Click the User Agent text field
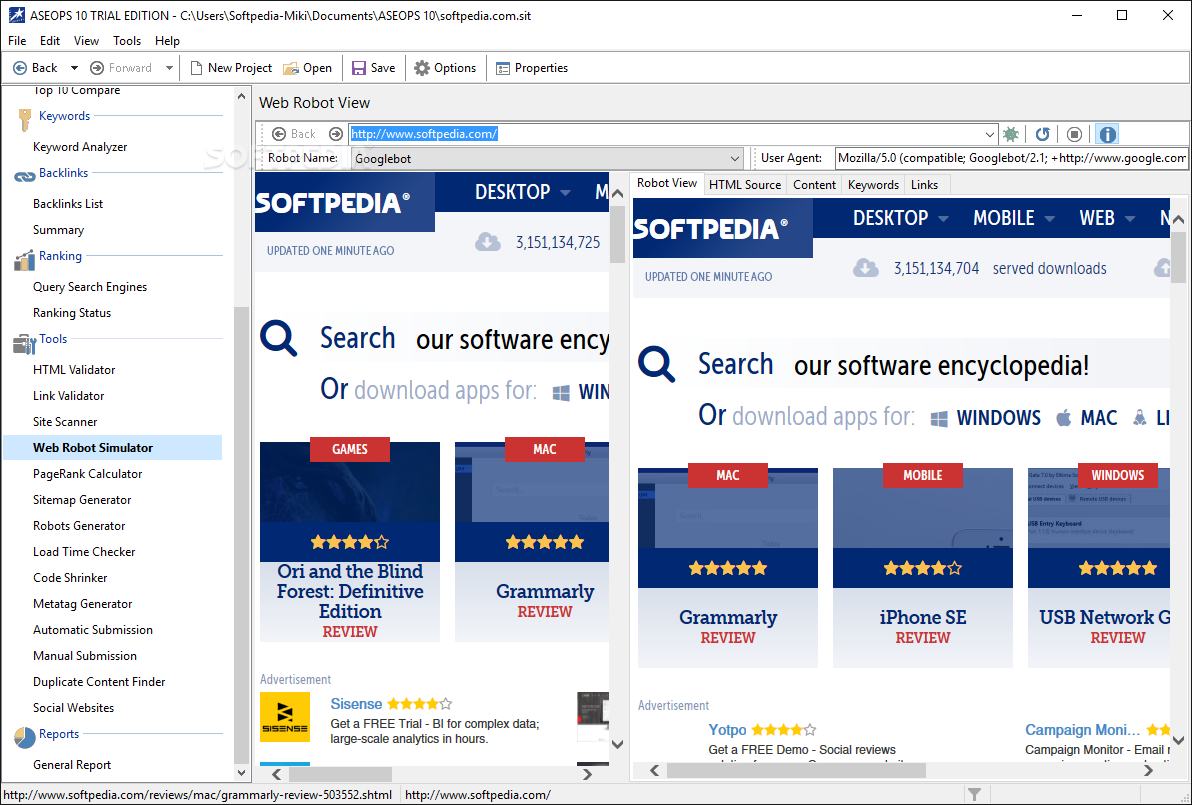The image size is (1192, 805). click(1011, 158)
